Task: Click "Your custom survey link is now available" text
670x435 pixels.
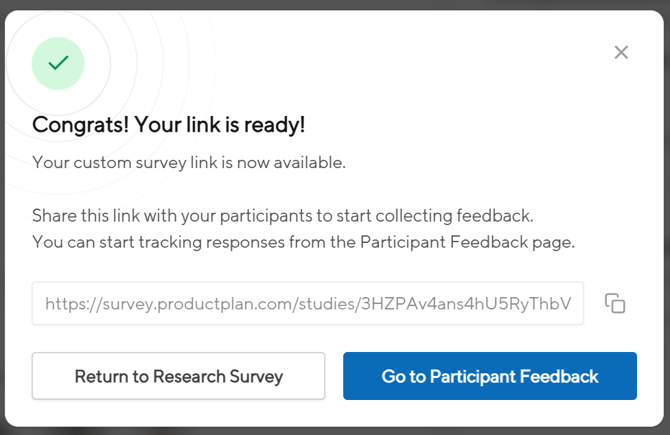Action: 189,162
